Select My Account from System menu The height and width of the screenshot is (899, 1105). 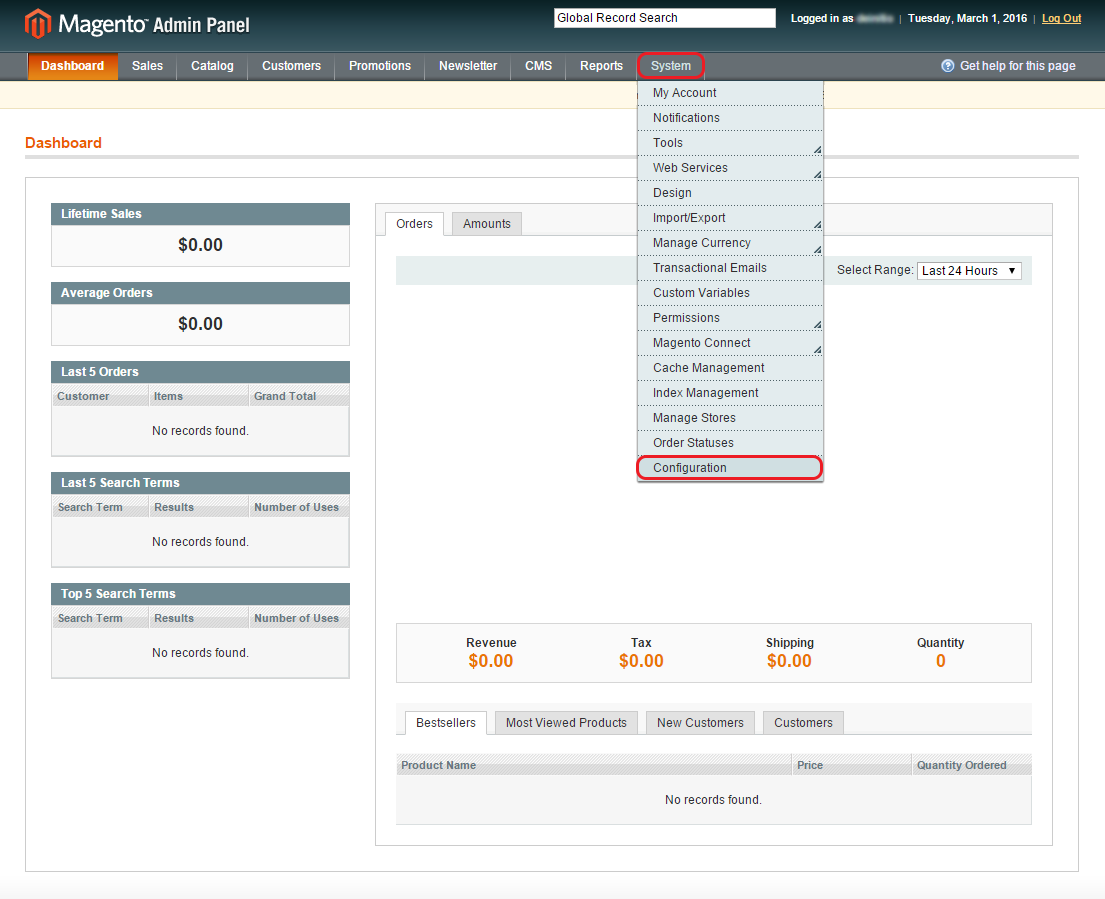(730, 93)
